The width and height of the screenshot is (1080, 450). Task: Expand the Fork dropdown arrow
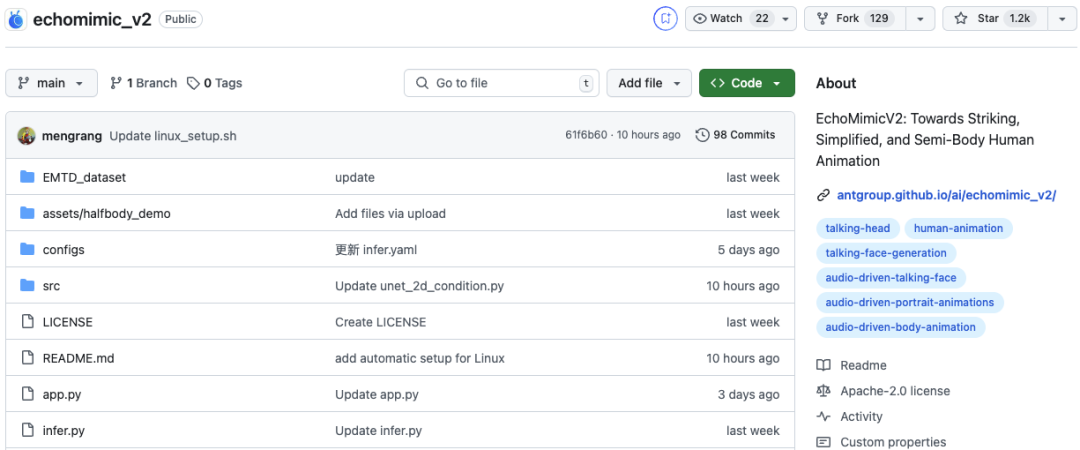[920, 18]
